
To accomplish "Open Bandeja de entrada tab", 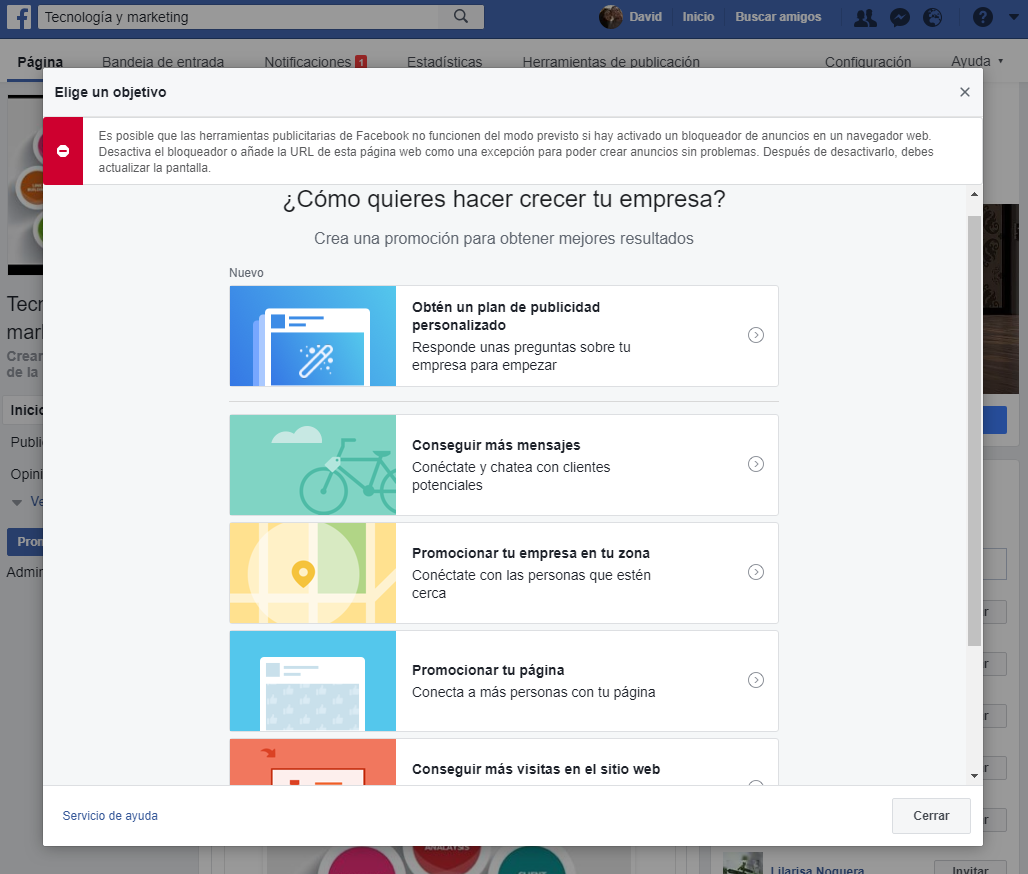I will pyautogui.click(x=163, y=62).
